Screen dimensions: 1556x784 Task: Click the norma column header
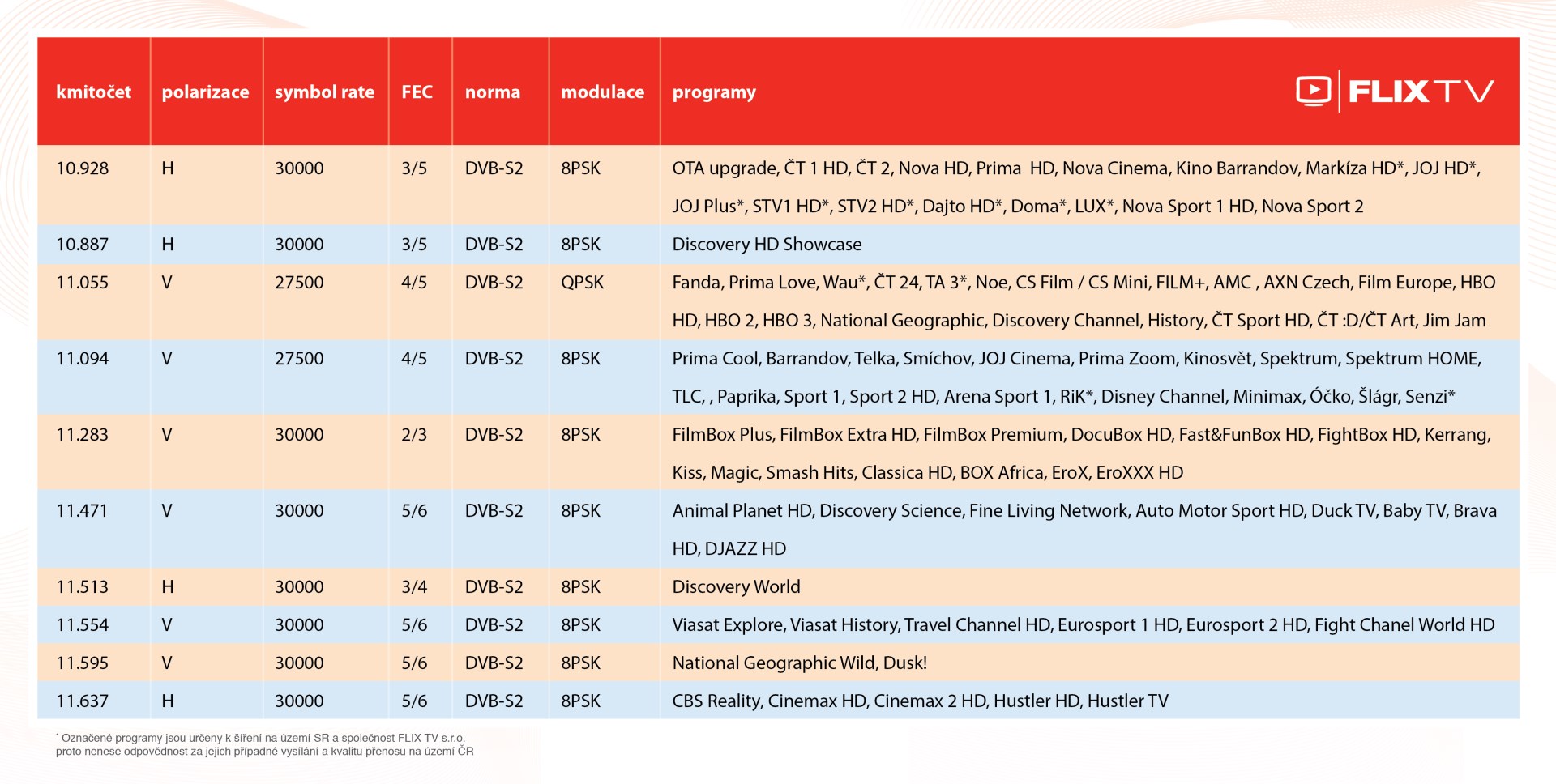coord(492,92)
